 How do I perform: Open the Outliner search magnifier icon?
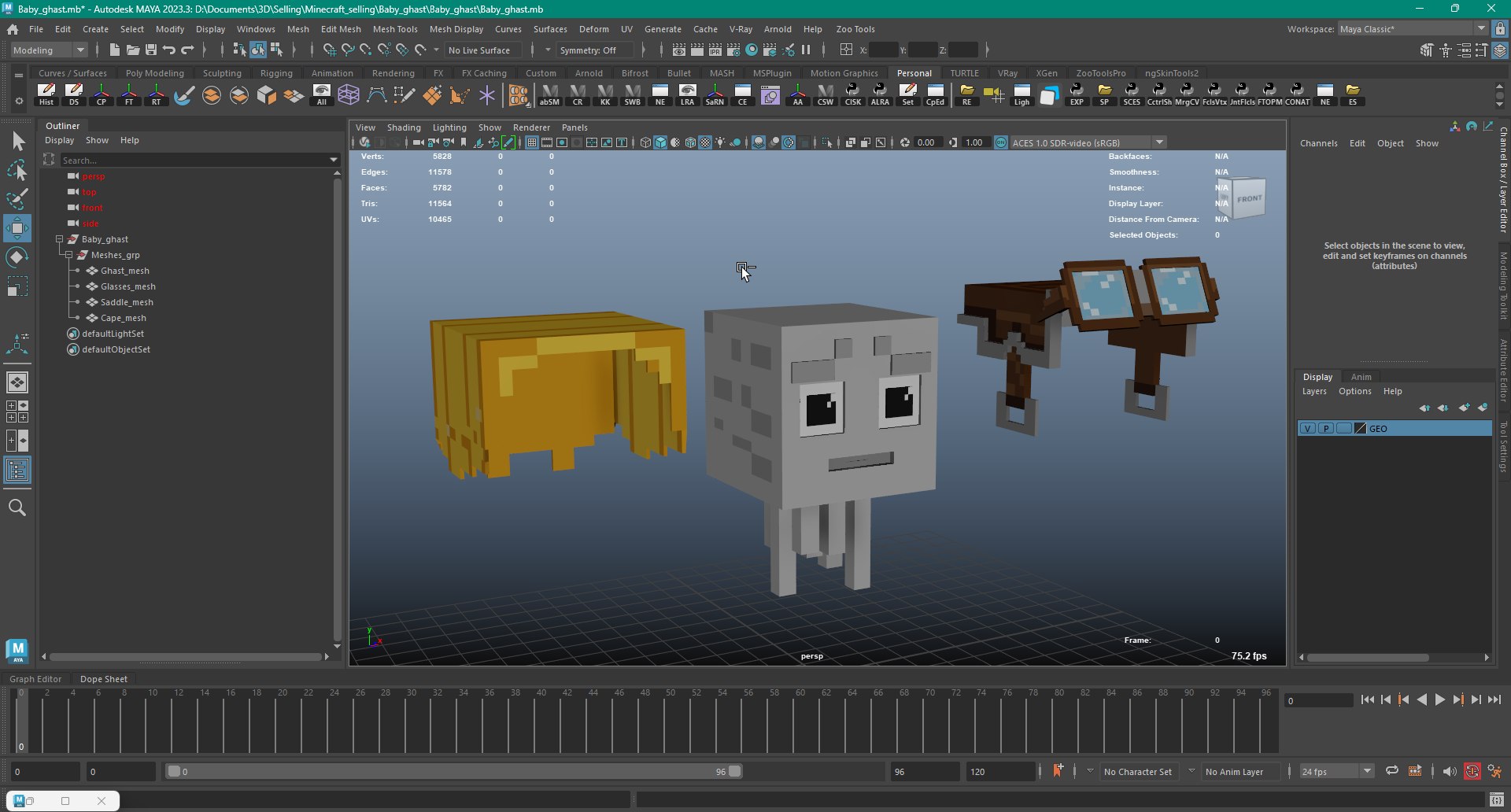point(17,507)
